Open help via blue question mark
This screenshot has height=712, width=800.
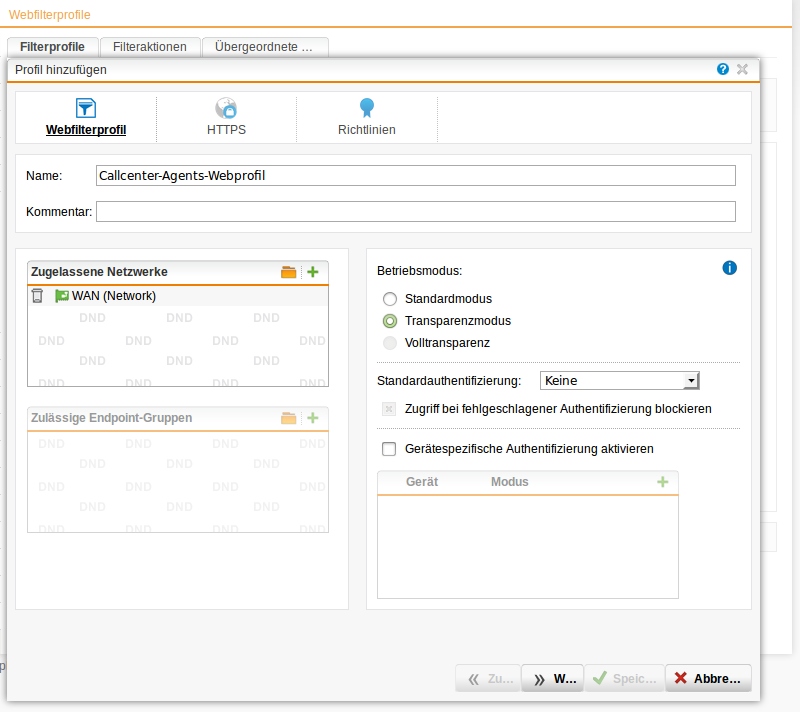(722, 69)
